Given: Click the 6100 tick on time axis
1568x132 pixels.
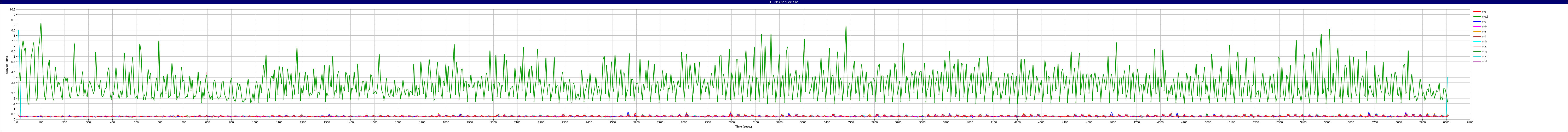Looking at the screenshot, I should (1469, 122).
